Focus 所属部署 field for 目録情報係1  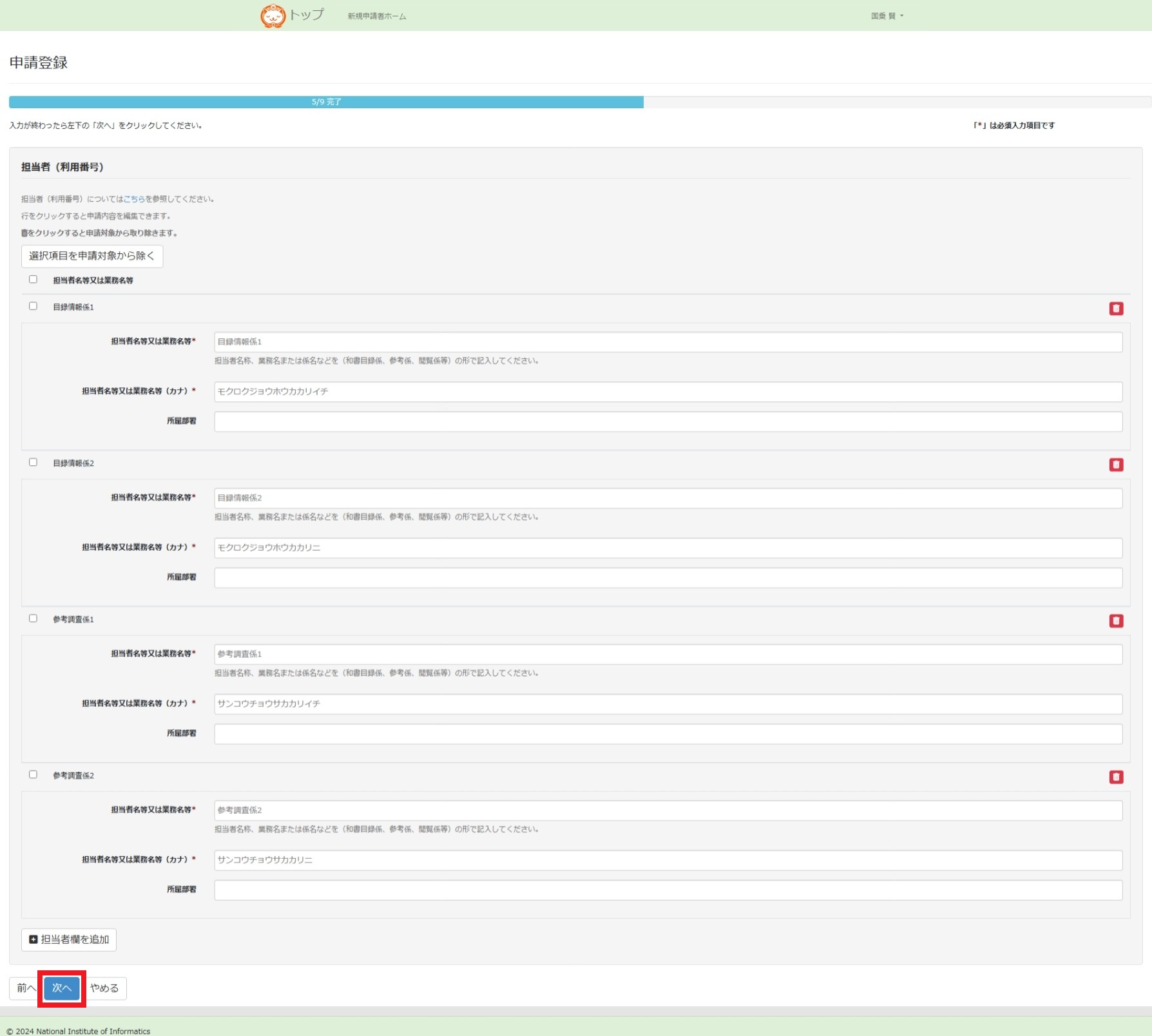click(x=668, y=421)
